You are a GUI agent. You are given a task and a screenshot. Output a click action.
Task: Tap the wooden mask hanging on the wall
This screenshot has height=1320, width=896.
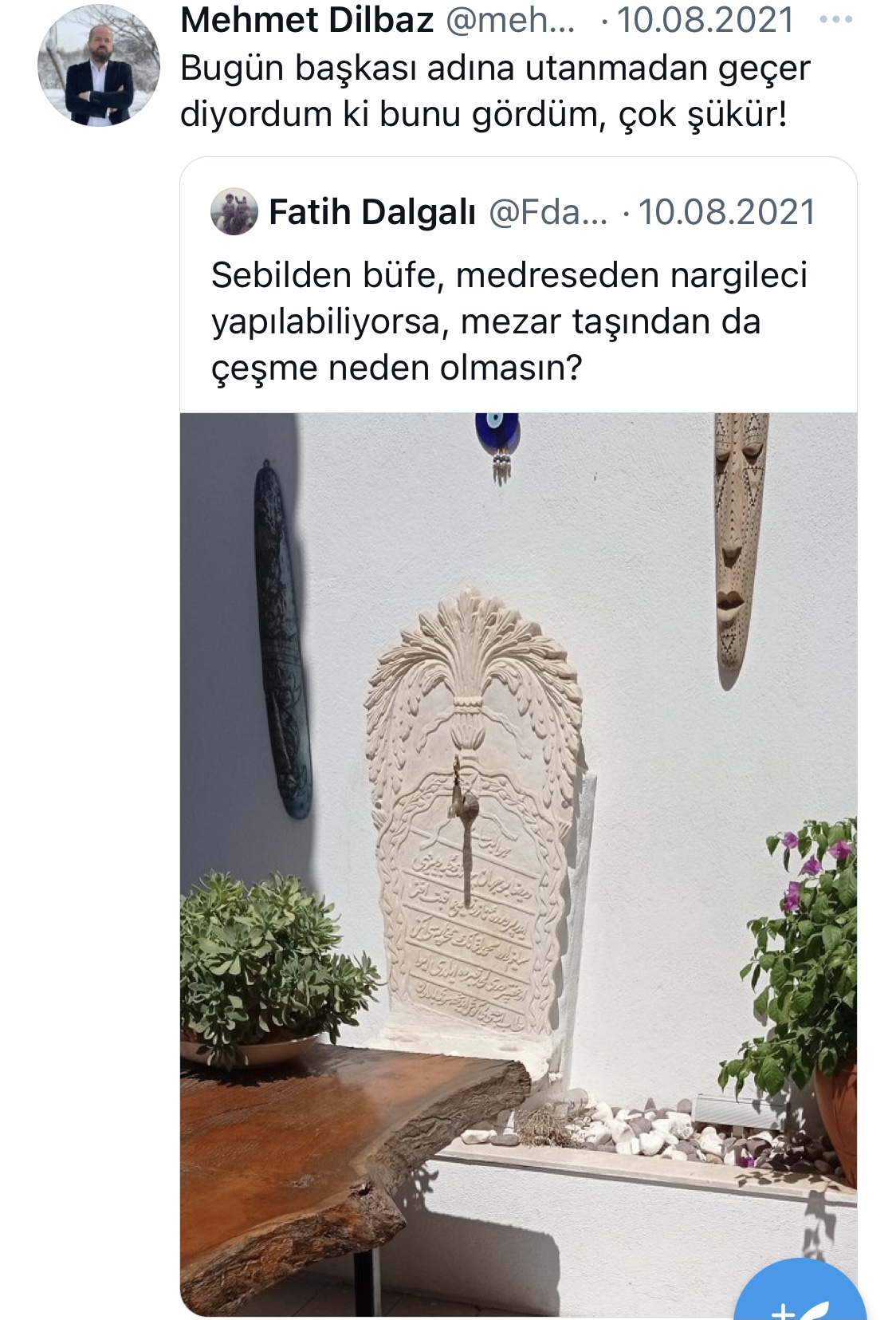coord(739,550)
